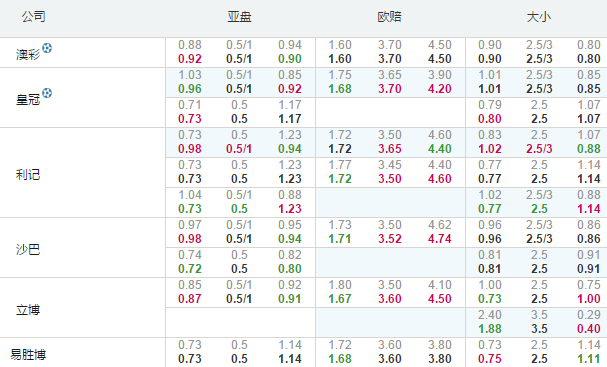
Task: Click the 公司 column header
Action: click(33, 17)
